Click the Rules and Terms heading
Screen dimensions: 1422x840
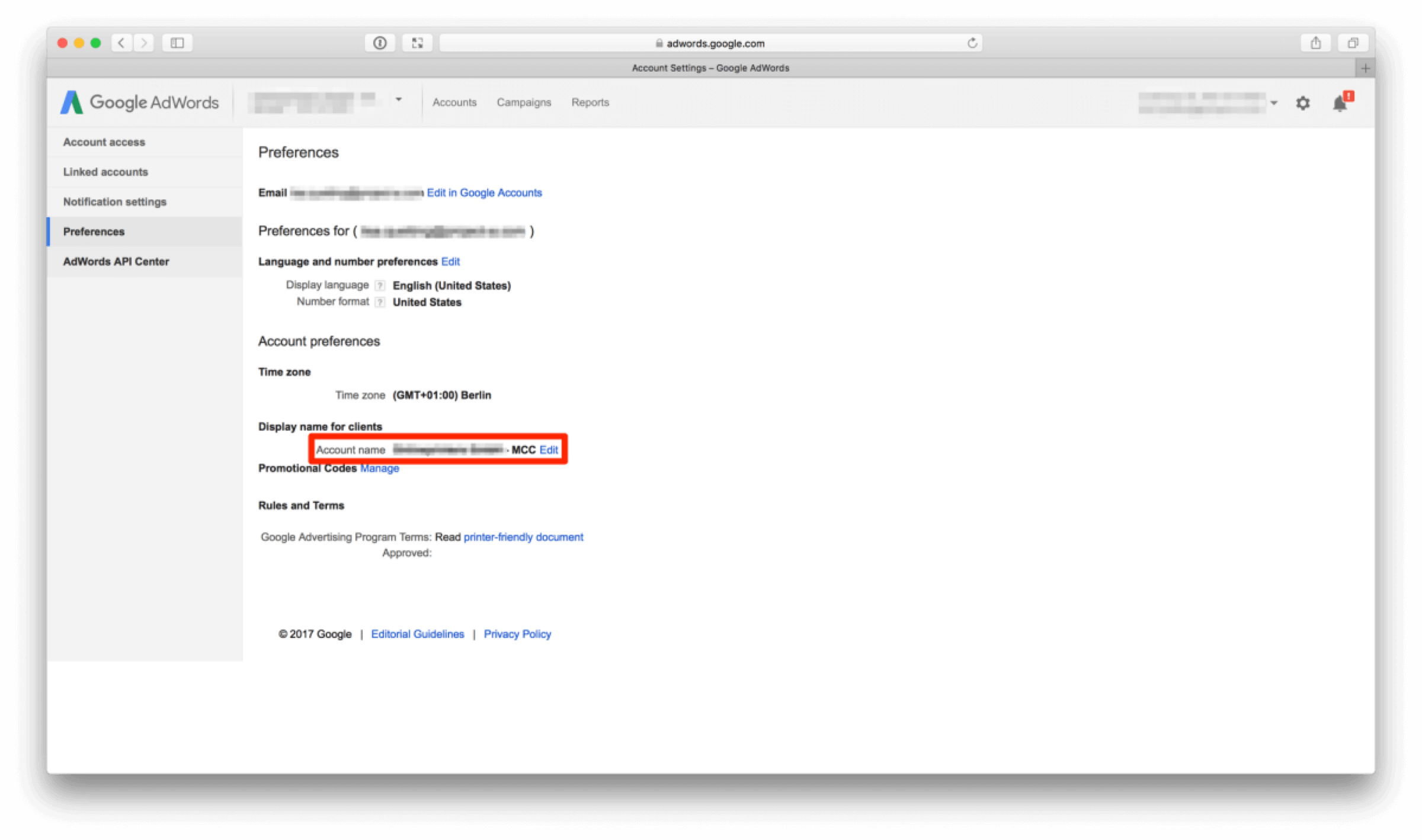tap(301, 505)
